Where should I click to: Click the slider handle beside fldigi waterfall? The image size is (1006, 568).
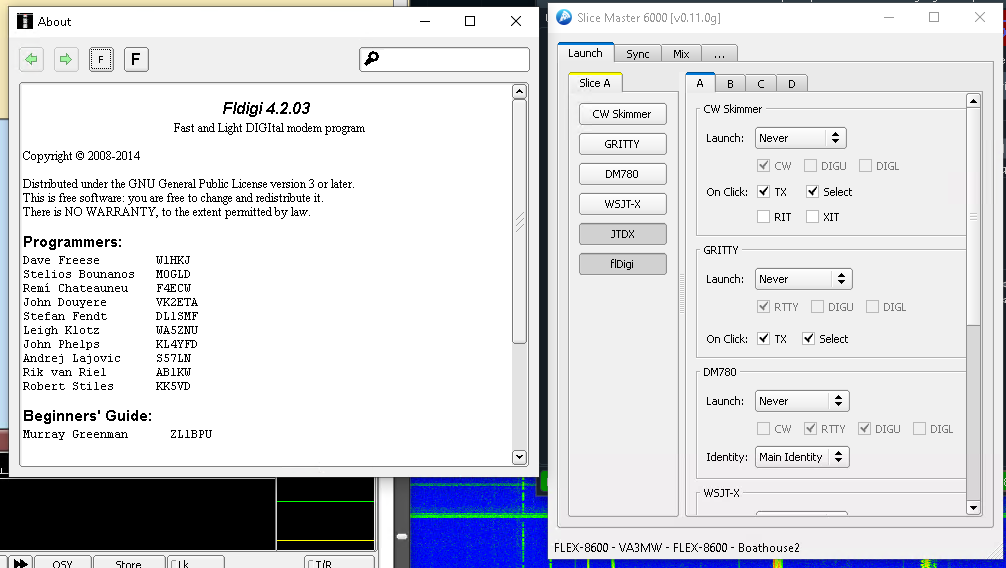click(x=402, y=536)
